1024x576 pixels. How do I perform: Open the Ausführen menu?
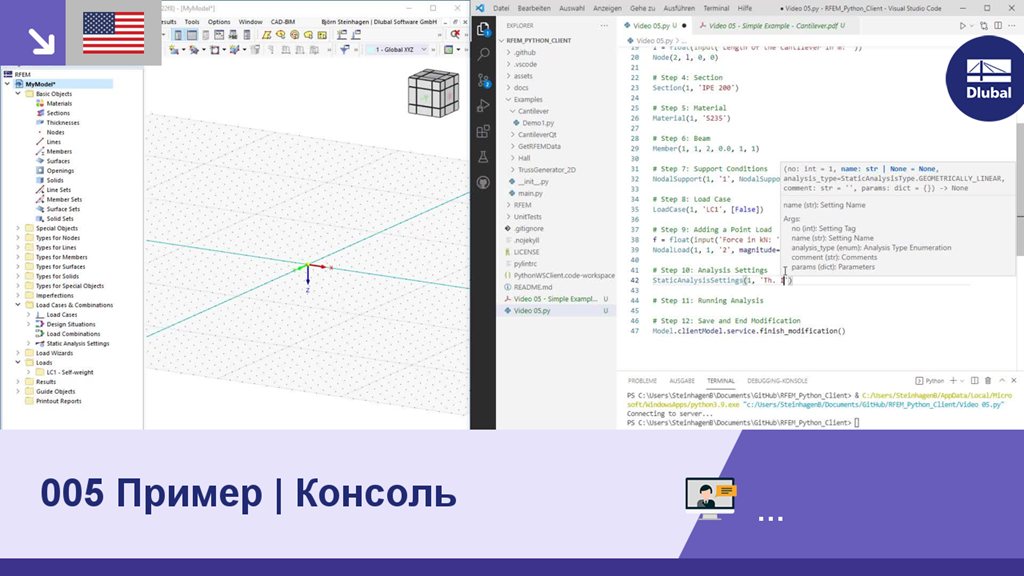[x=679, y=8]
